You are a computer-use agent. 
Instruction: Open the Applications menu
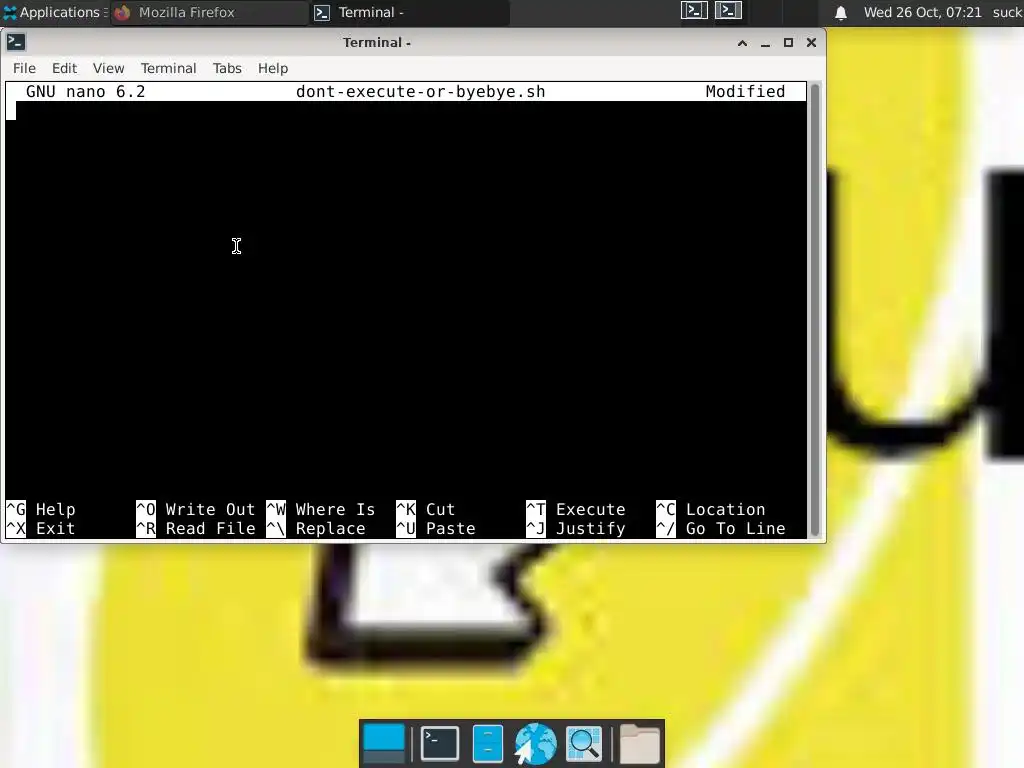coord(54,12)
